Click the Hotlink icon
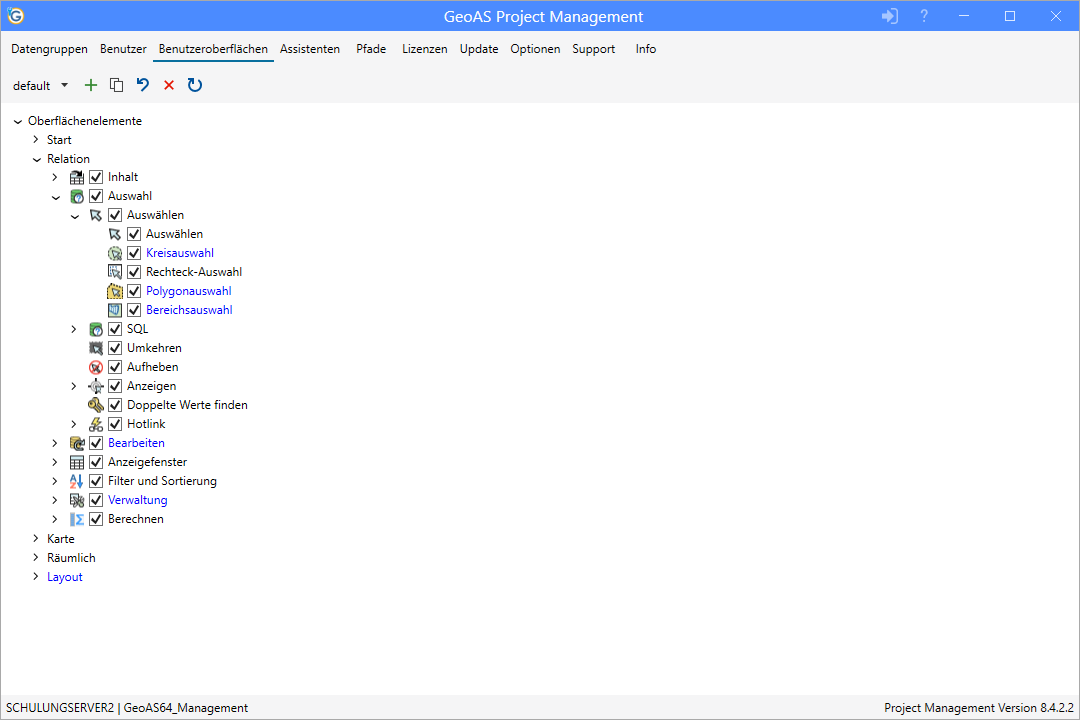This screenshot has width=1080, height=720. tap(96, 424)
